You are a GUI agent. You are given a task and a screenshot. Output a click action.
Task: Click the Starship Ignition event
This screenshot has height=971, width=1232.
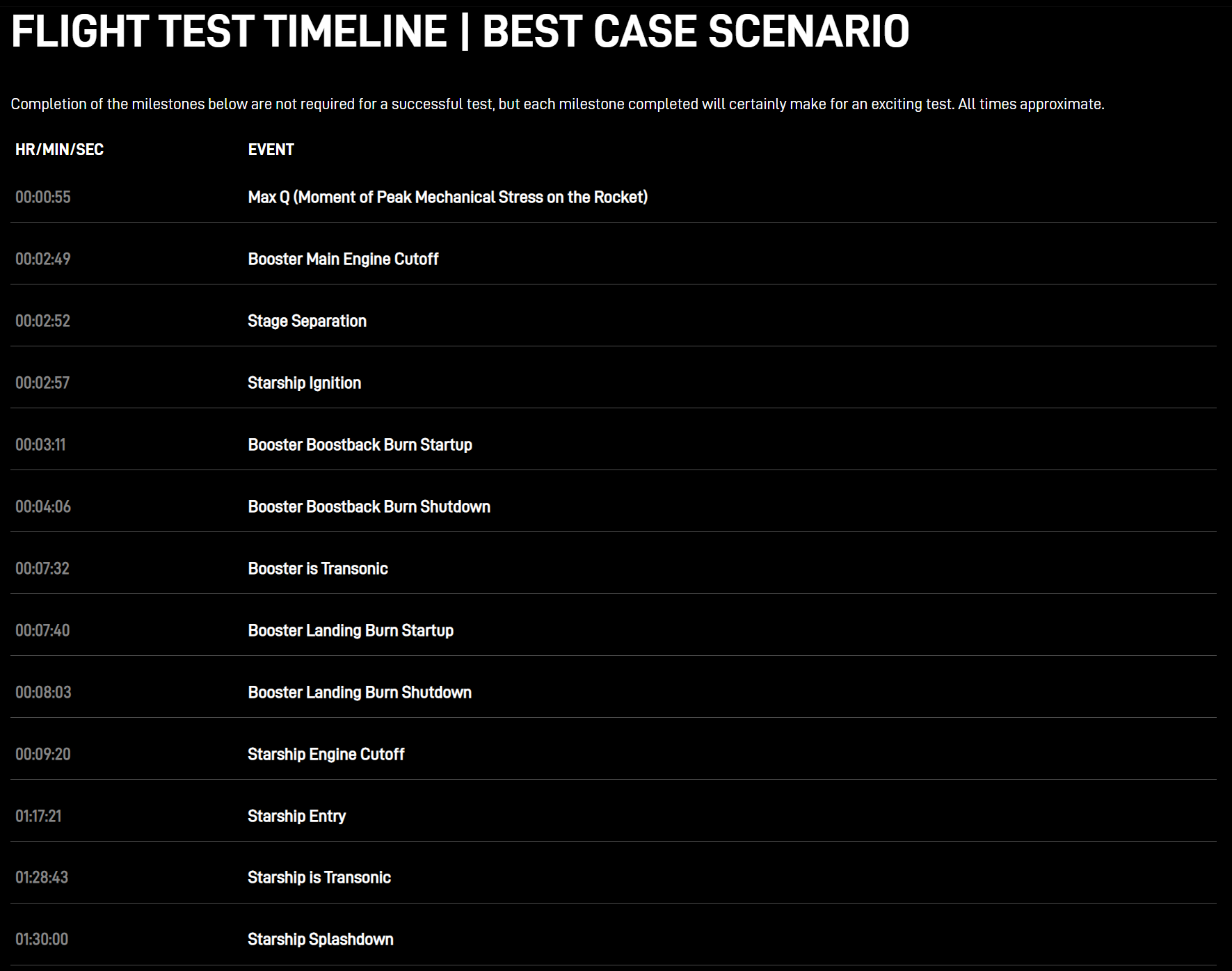(304, 383)
